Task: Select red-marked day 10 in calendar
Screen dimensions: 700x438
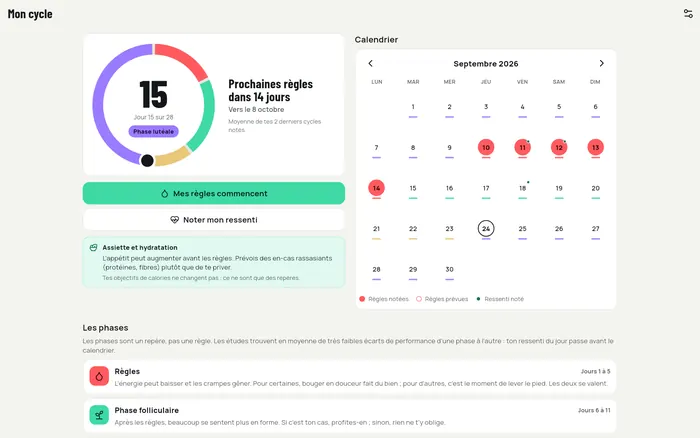Action: coord(486,147)
